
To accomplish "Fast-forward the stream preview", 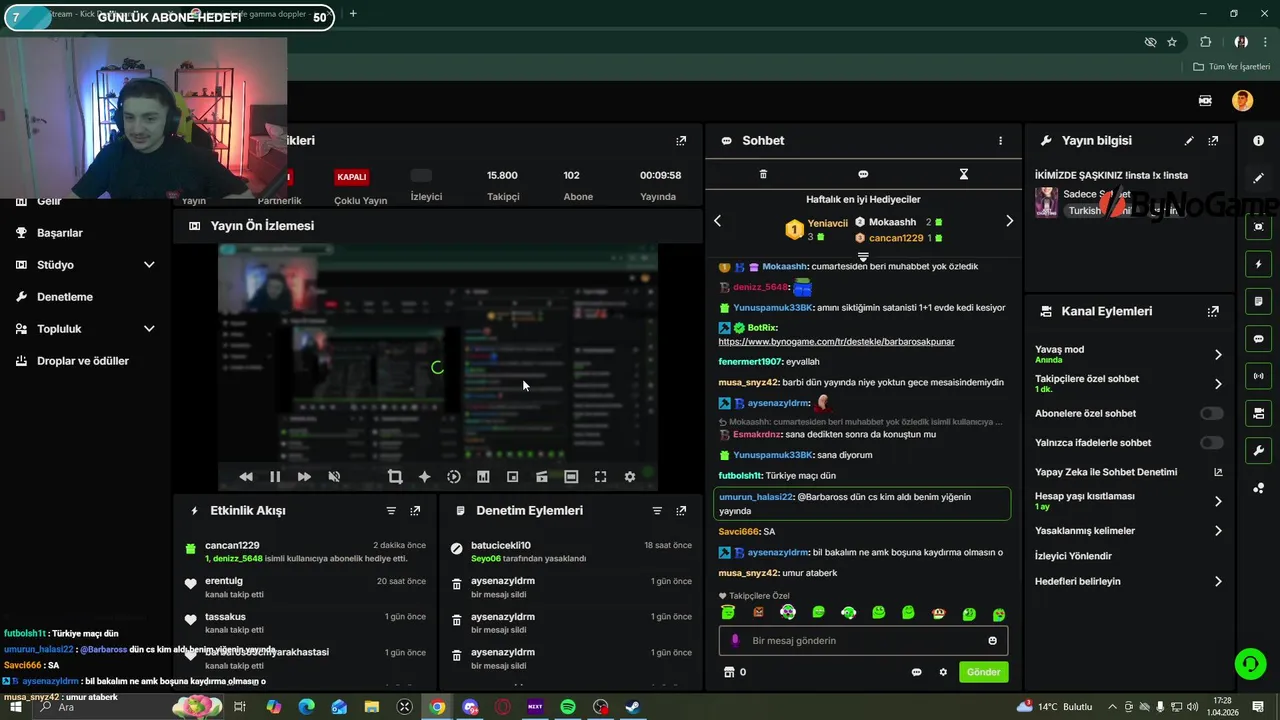I will (x=304, y=477).
